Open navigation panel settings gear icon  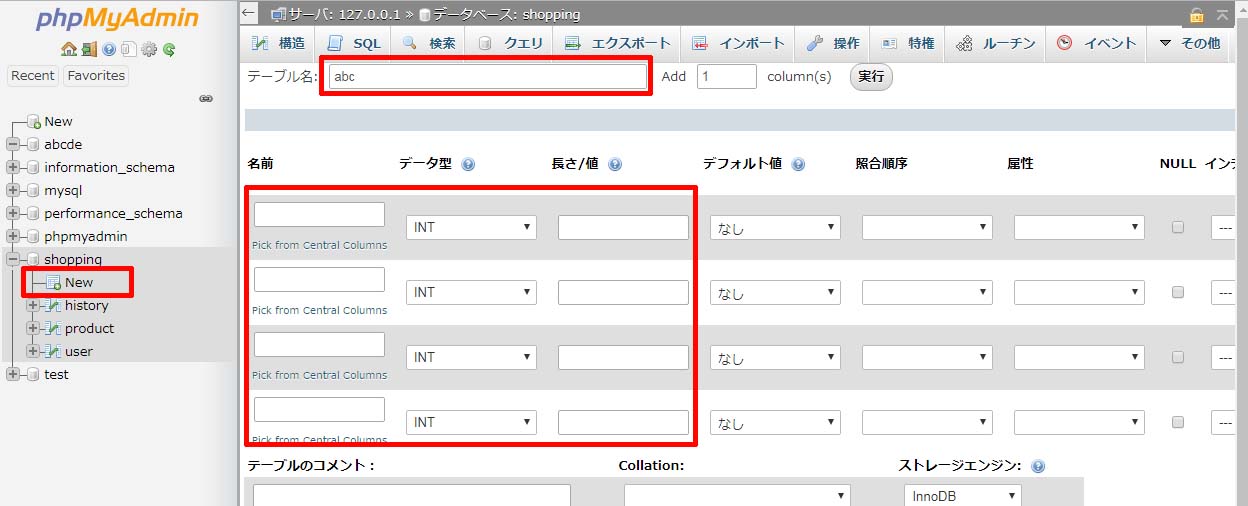(149, 49)
